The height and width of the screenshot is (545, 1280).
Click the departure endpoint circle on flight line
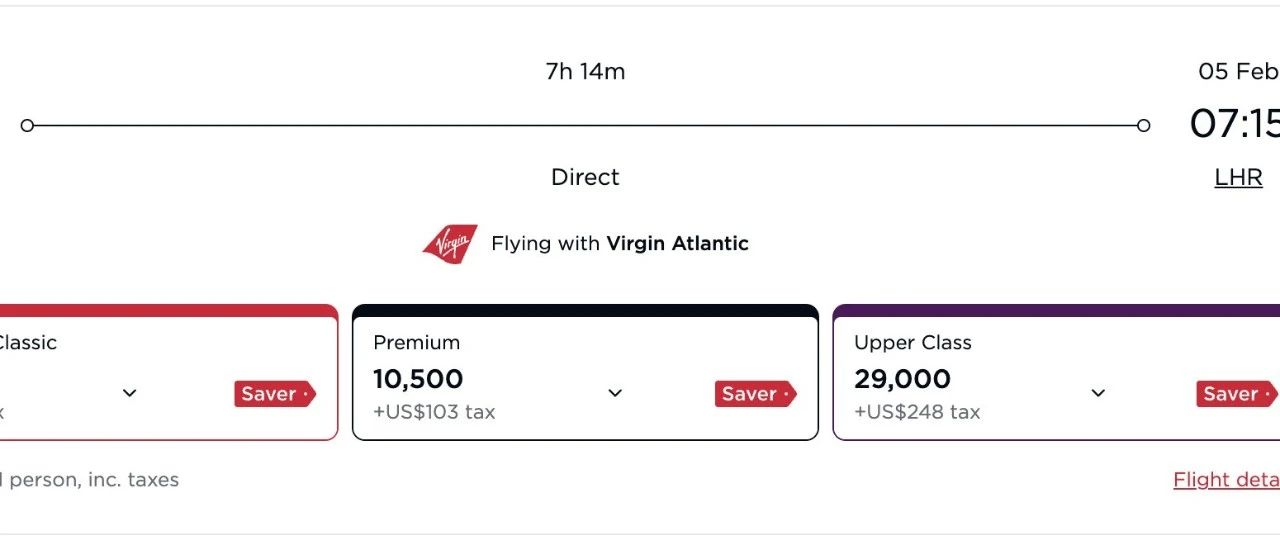click(28, 126)
